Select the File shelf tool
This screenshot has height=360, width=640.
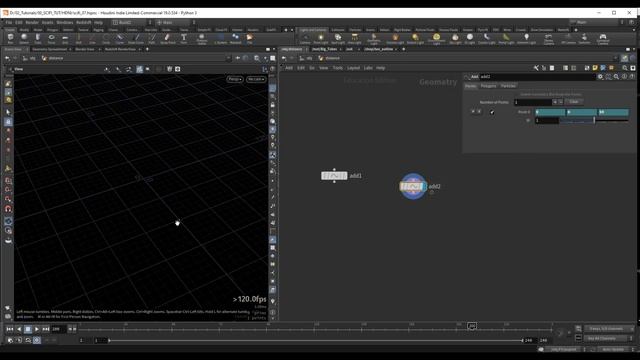click(x=249, y=38)
